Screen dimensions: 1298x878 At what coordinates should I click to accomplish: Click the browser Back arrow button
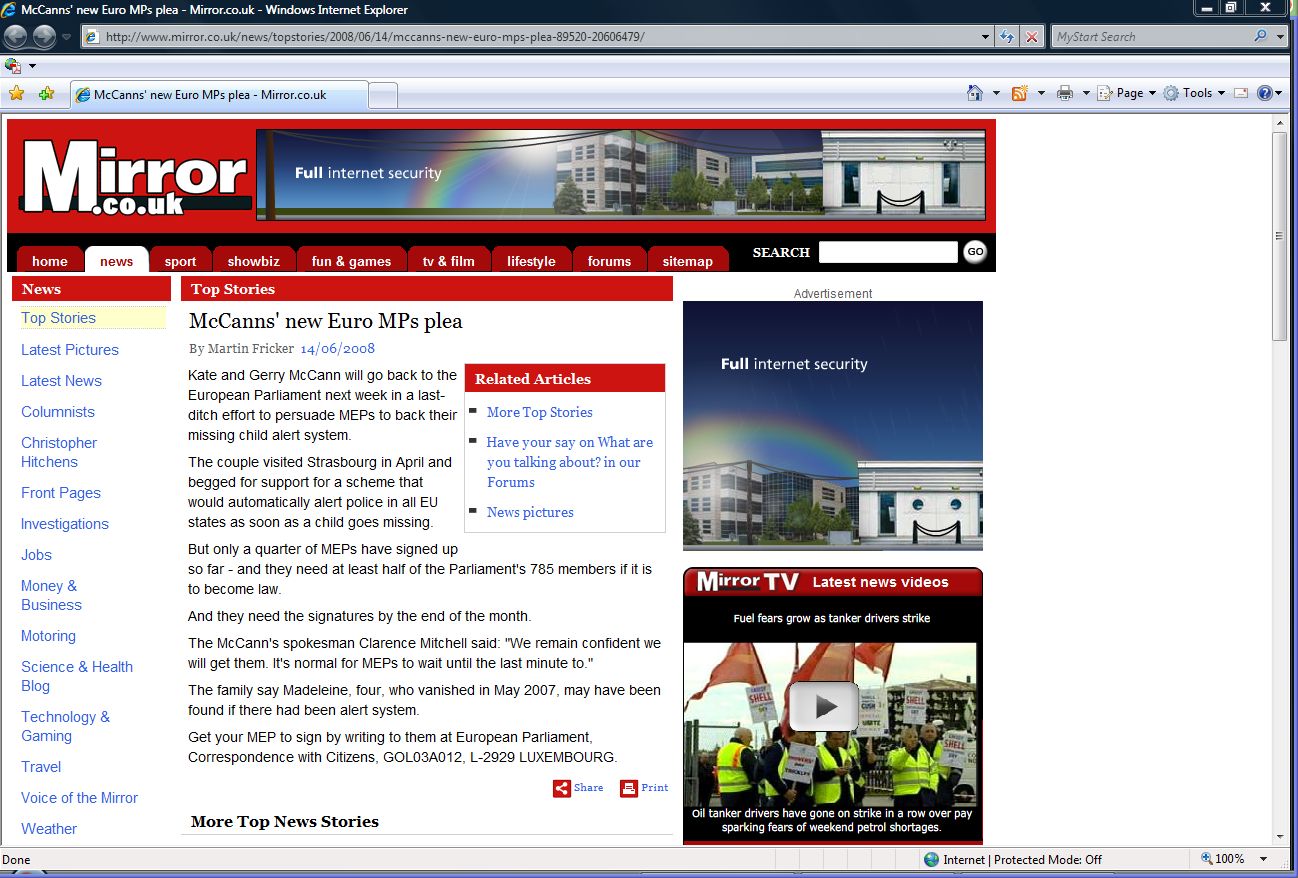tap(16, 37)
